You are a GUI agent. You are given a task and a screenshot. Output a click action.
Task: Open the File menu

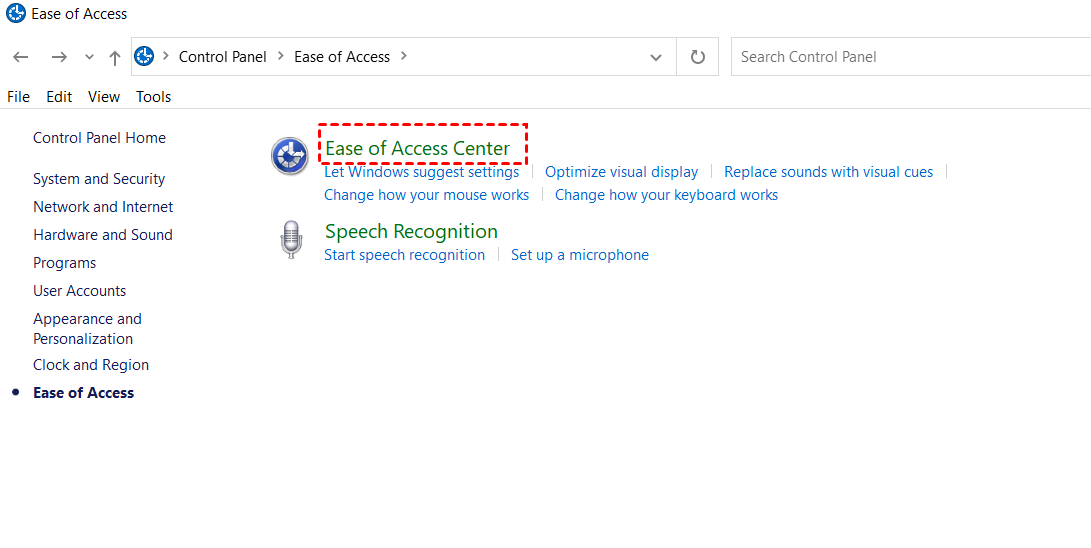click(19, 97)
